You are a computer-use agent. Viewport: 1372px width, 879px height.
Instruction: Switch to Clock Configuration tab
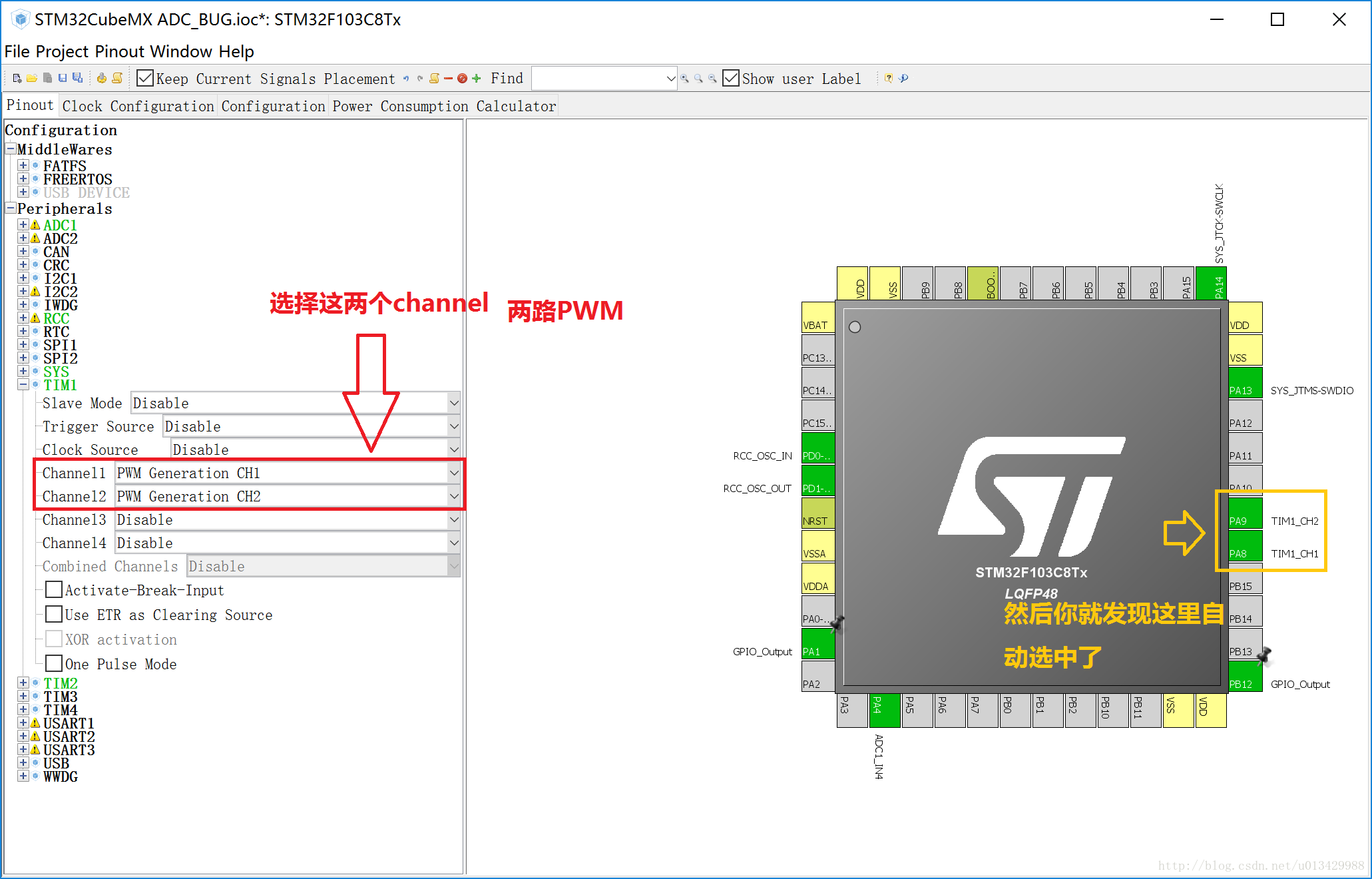tap(138, 106)
